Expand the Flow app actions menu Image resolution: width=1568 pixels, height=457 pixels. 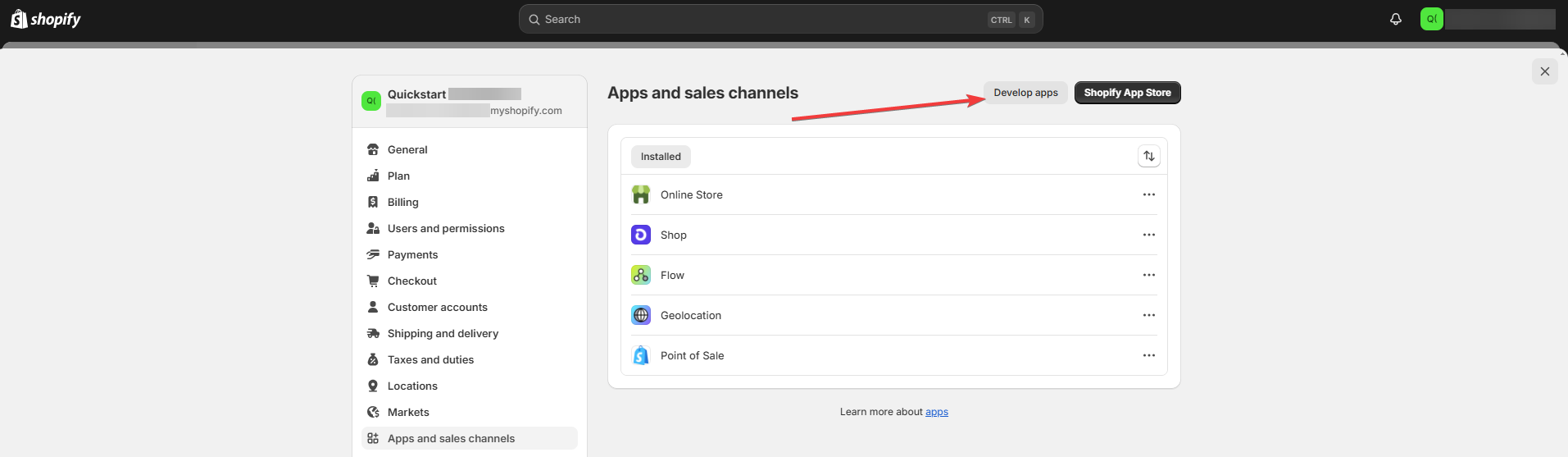(1148, 275)
